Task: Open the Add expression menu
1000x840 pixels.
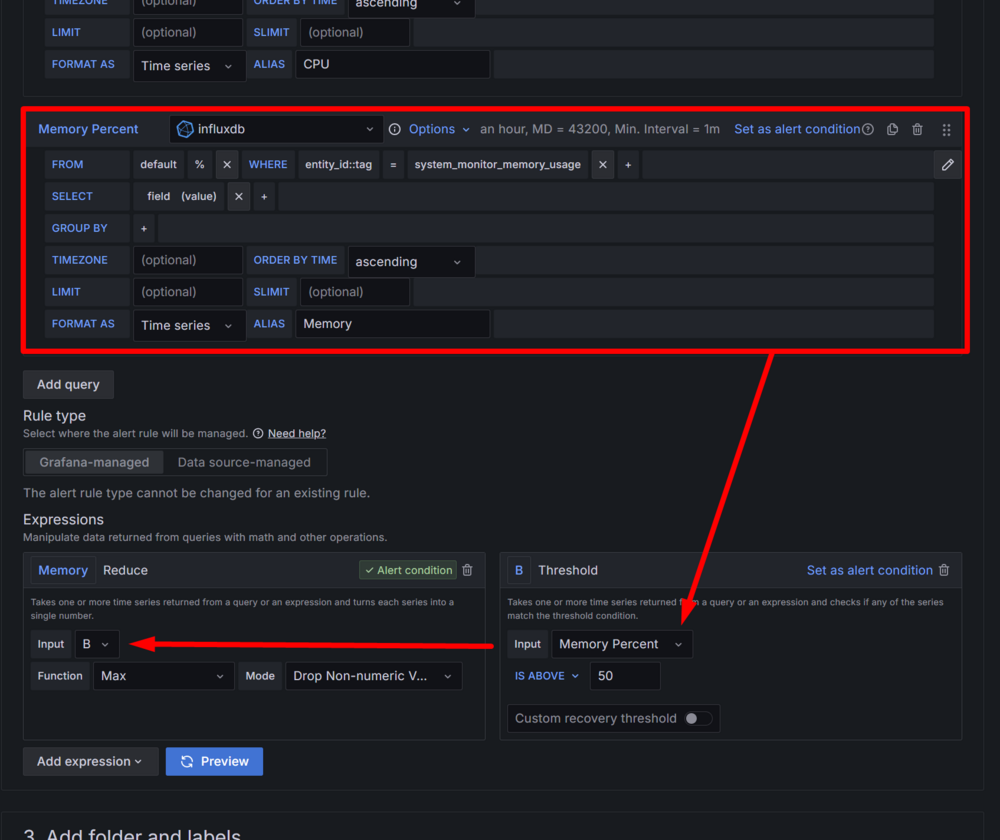Action: [x=90, y=761]
